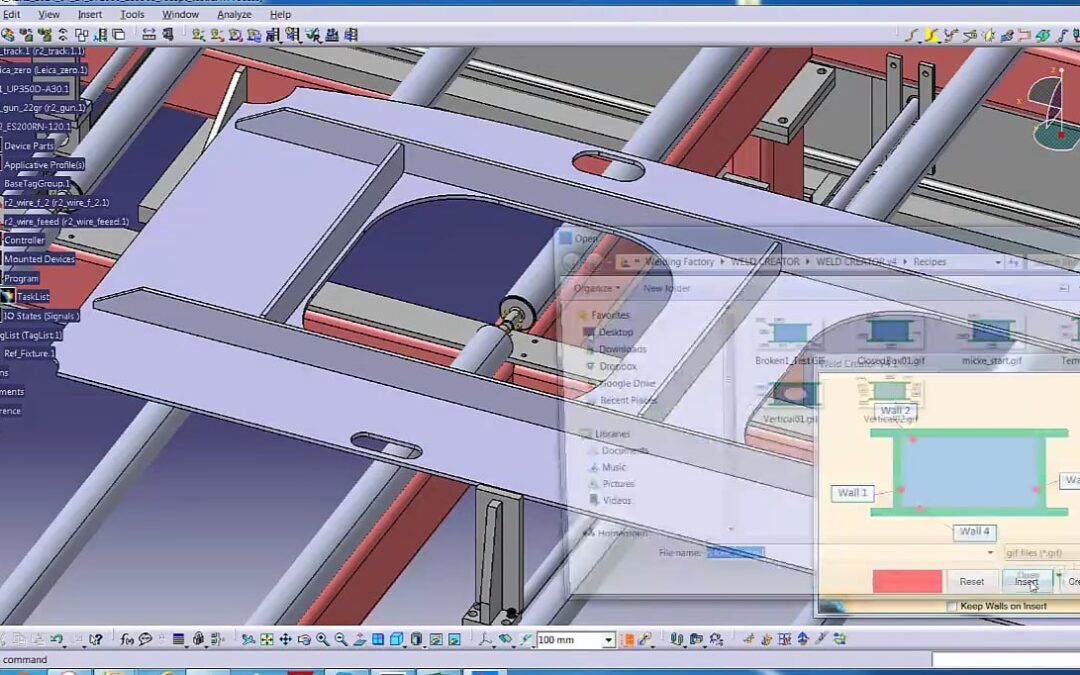The image size is (1080, 675).
Task: Click the Insert button in Weld Creator
Action: coord(1026,581)
